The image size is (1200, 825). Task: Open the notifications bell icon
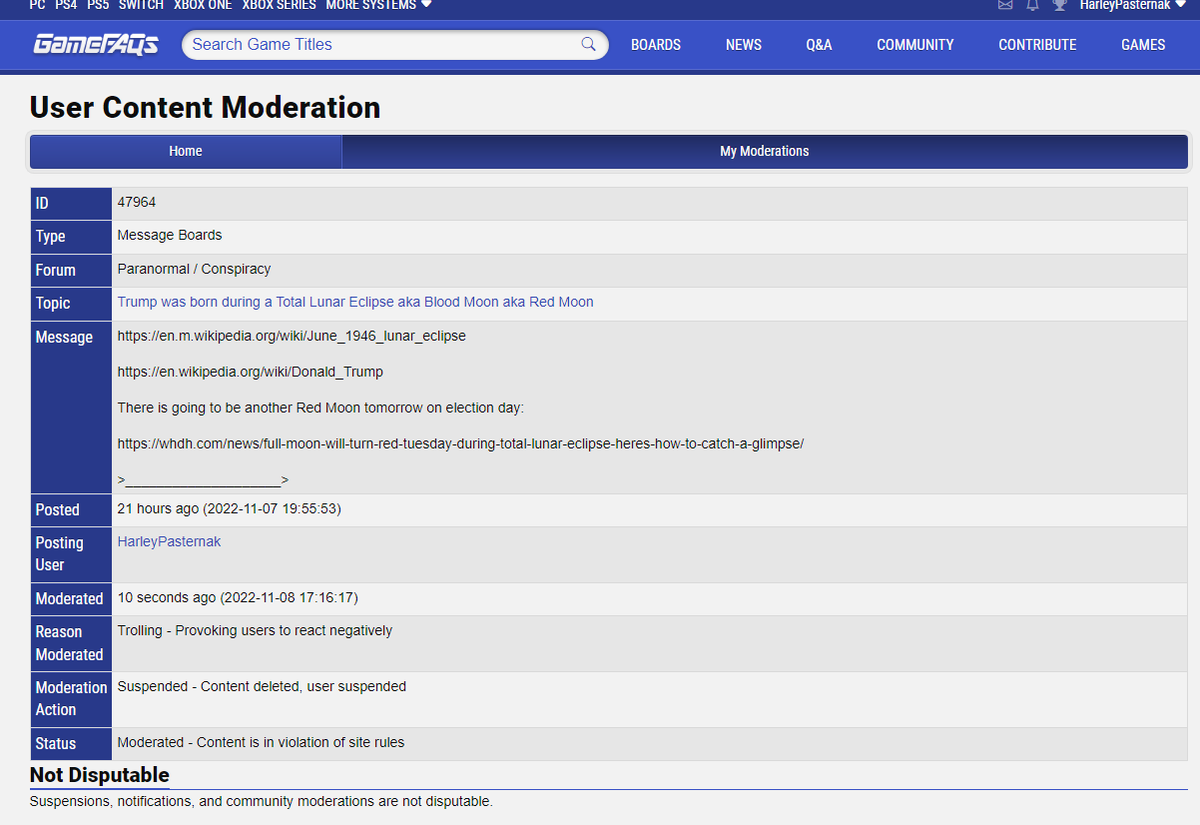click(x=1033, y=5)
